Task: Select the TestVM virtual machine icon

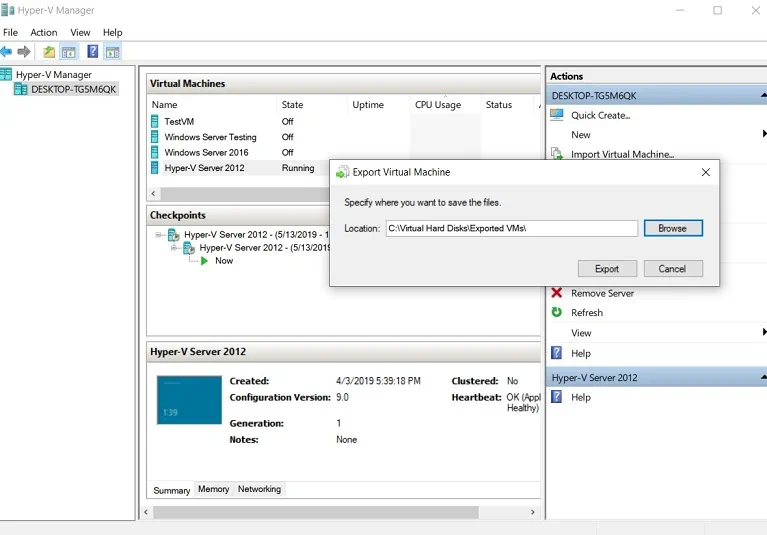Action: coord(155,121)
